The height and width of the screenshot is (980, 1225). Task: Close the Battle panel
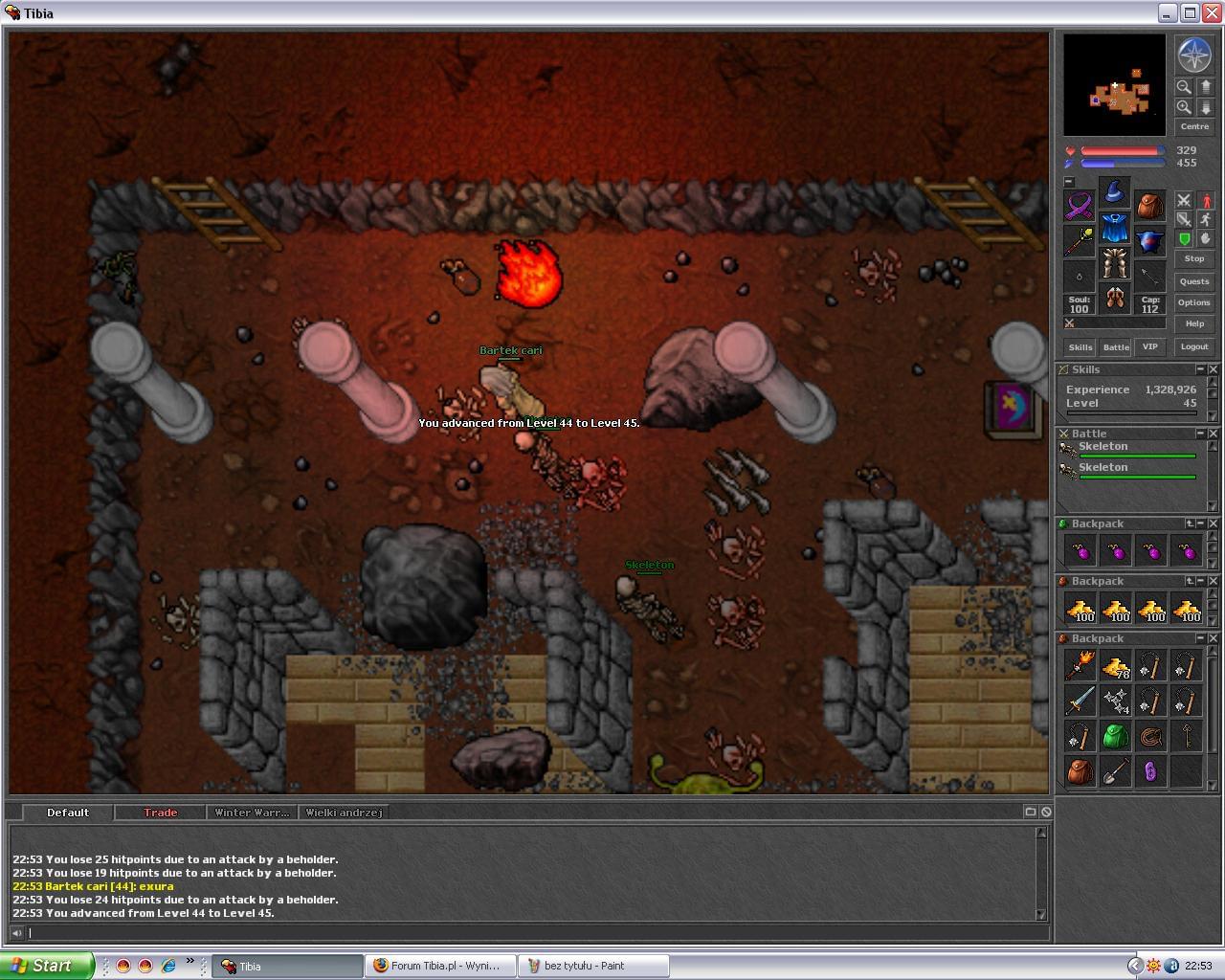pos(1213,434)
